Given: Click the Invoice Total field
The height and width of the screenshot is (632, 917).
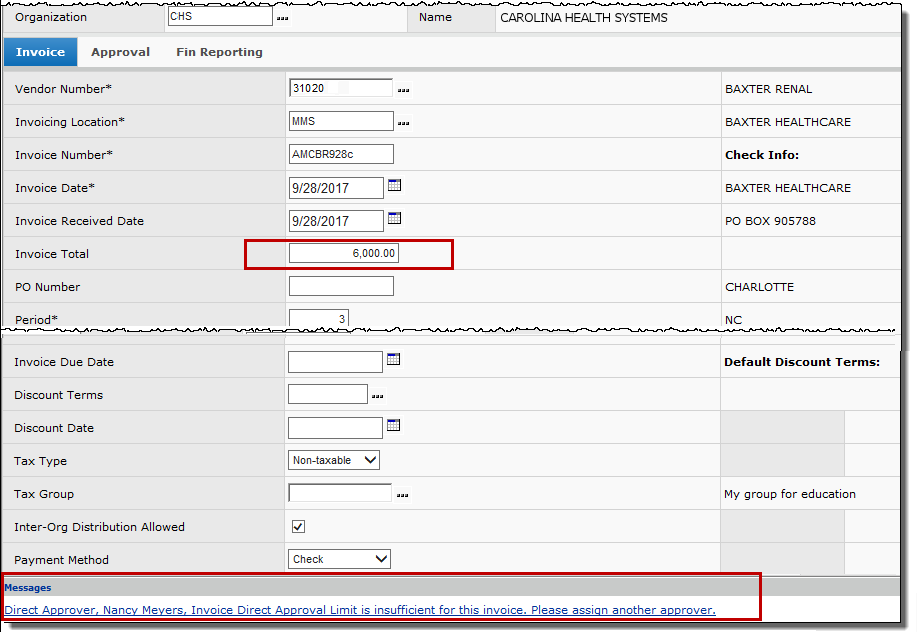Looking at the screenshot, I should click(344, 254).
